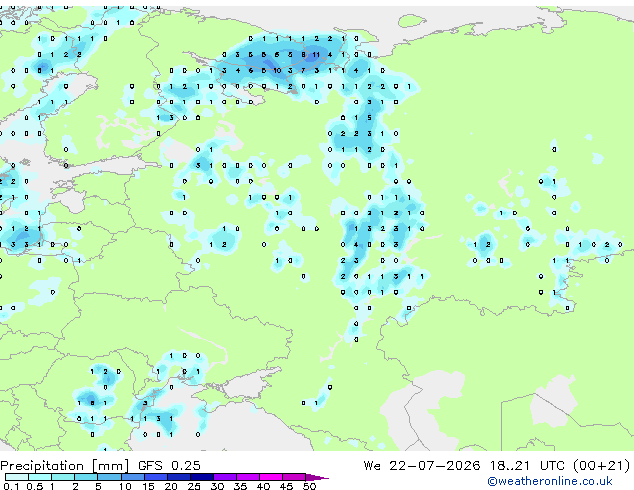634x490 pixels.
Task: Click the 45–50 mm legend color box
Action: pyautogui.click(x=294, y=477)
